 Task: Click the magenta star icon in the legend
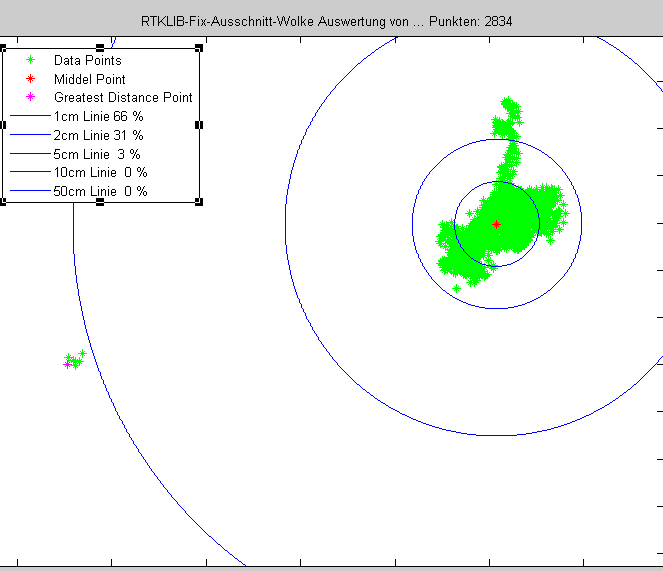(30, 97)
